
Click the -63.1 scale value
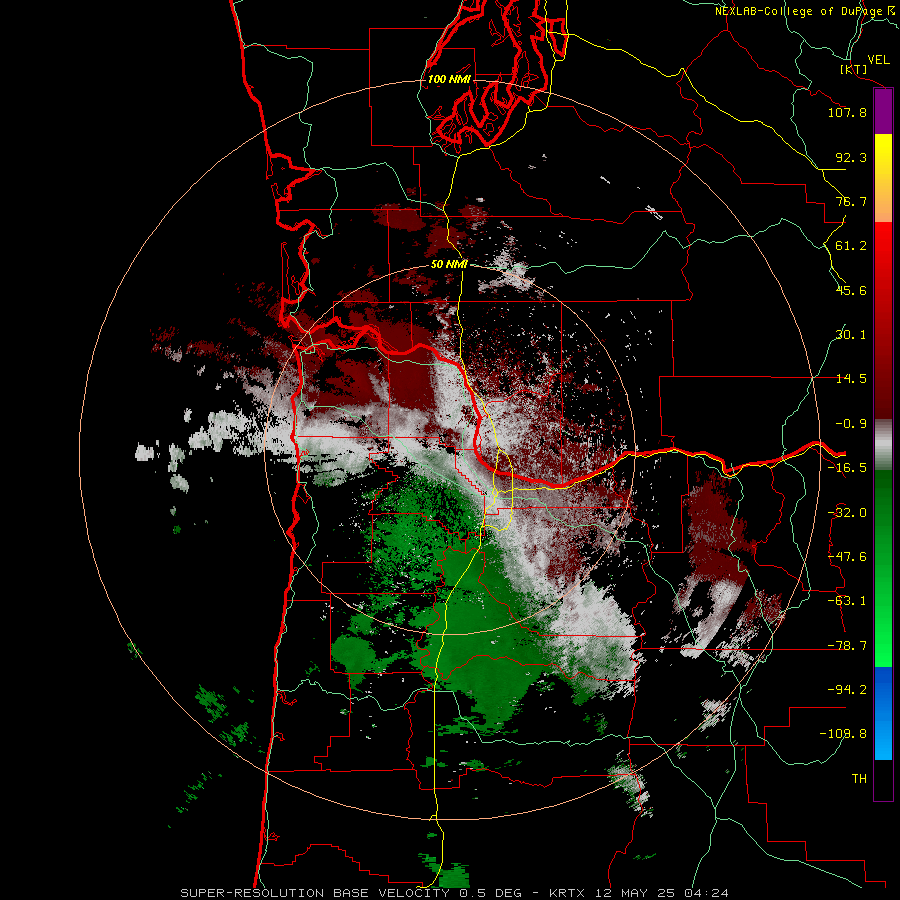click(847, 601)
